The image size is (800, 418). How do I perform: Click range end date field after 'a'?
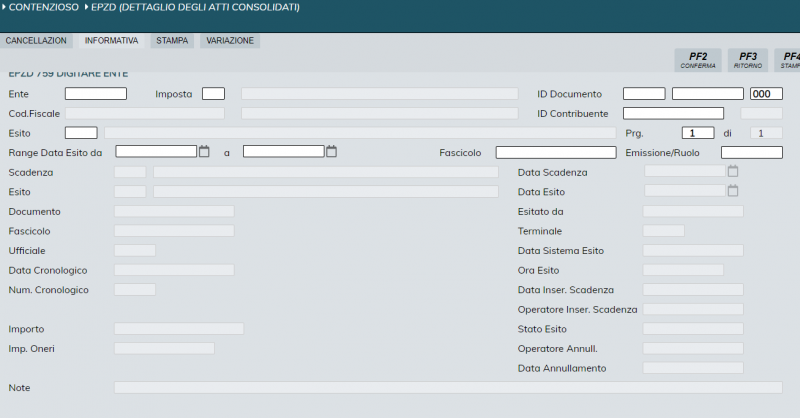(284, 152)
